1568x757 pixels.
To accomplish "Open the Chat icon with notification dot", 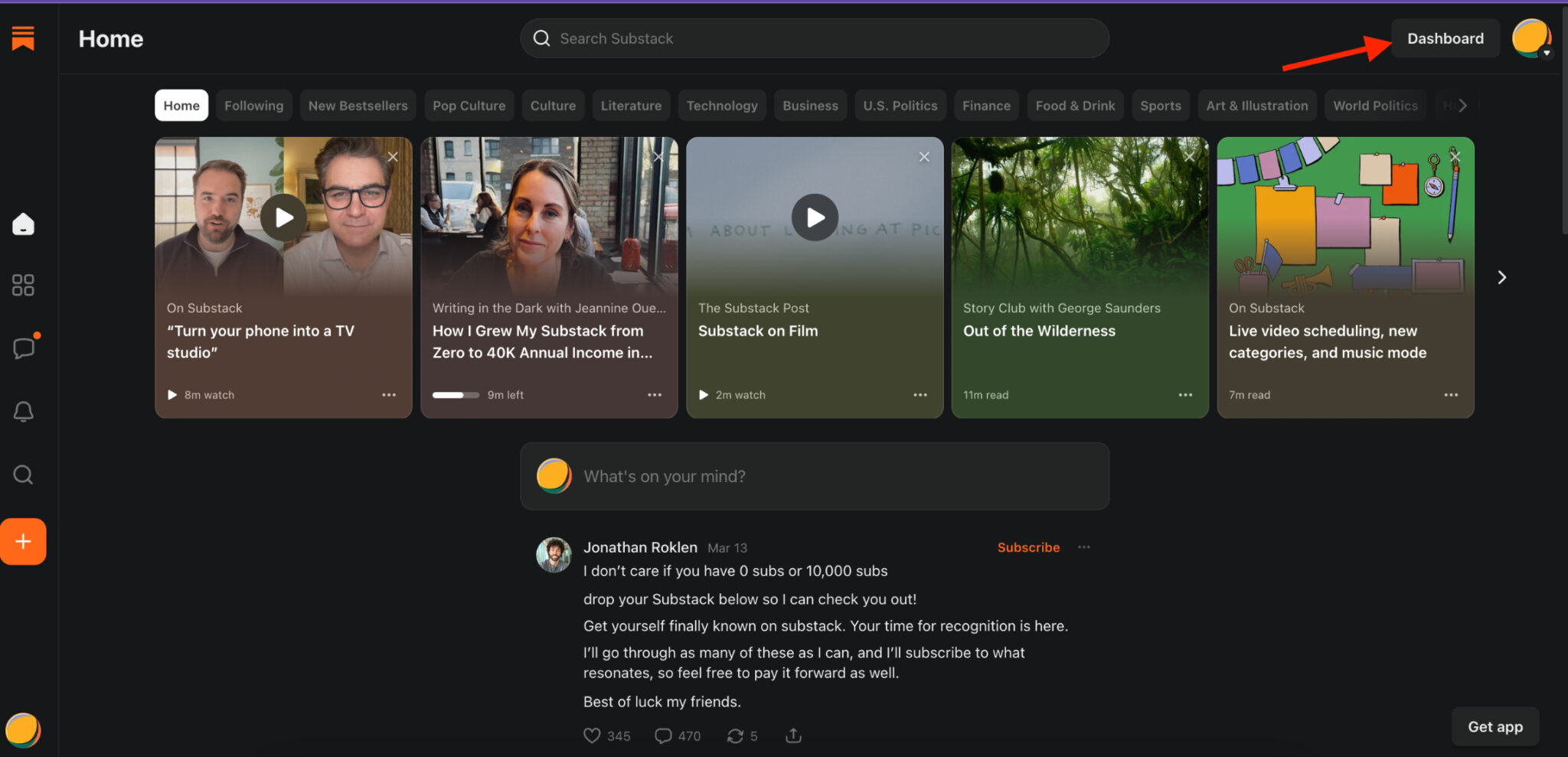I will pyautogui.click(x=24, y=348).
